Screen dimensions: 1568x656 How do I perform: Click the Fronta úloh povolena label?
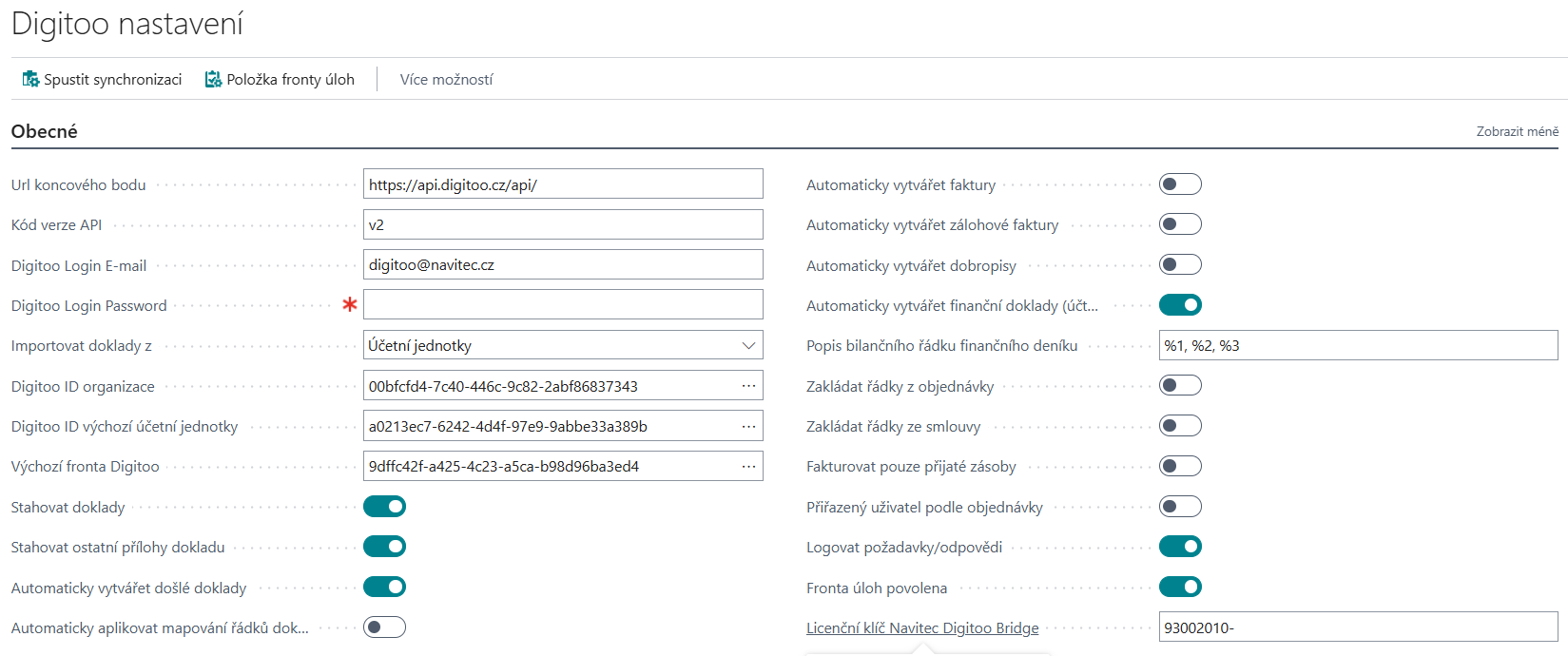877,588
